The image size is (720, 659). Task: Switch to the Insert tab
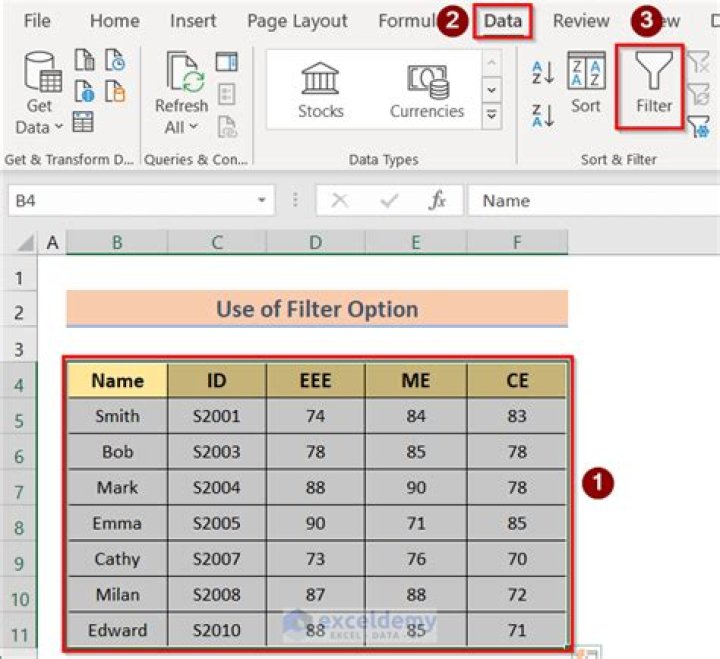click(x=193, y=21)
